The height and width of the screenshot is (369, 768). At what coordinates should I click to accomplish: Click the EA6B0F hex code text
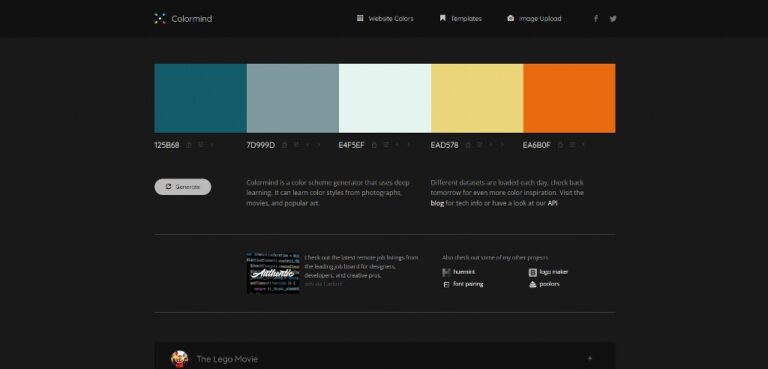[x=537, y=145]
